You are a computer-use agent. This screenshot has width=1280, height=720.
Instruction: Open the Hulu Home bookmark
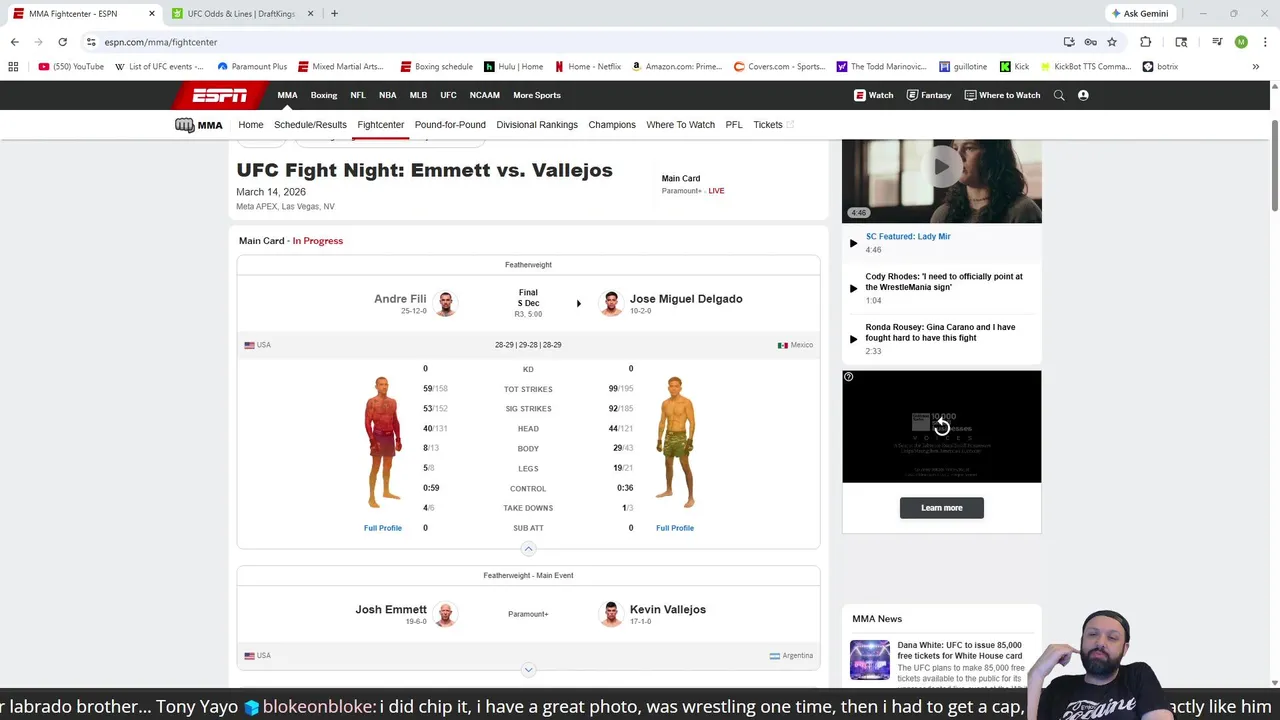click(514, 67)
